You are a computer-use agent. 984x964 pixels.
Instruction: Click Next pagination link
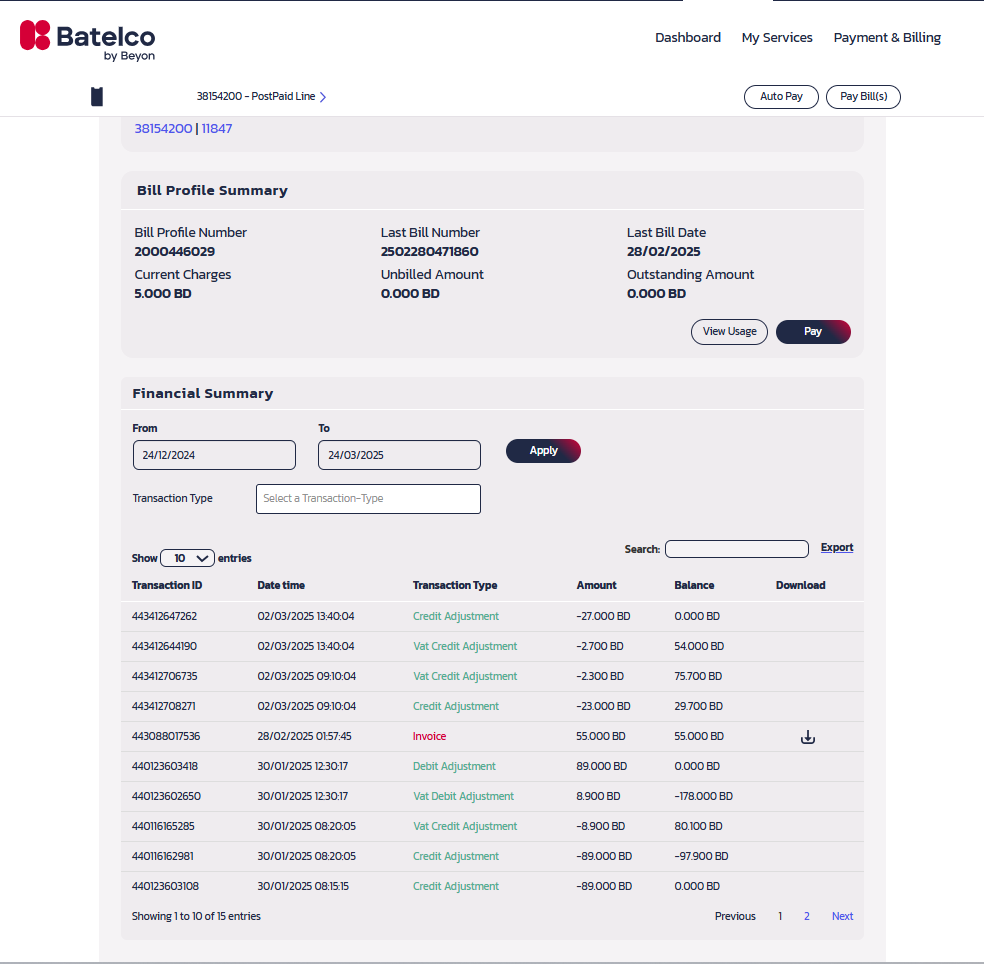tap(842, 916)
